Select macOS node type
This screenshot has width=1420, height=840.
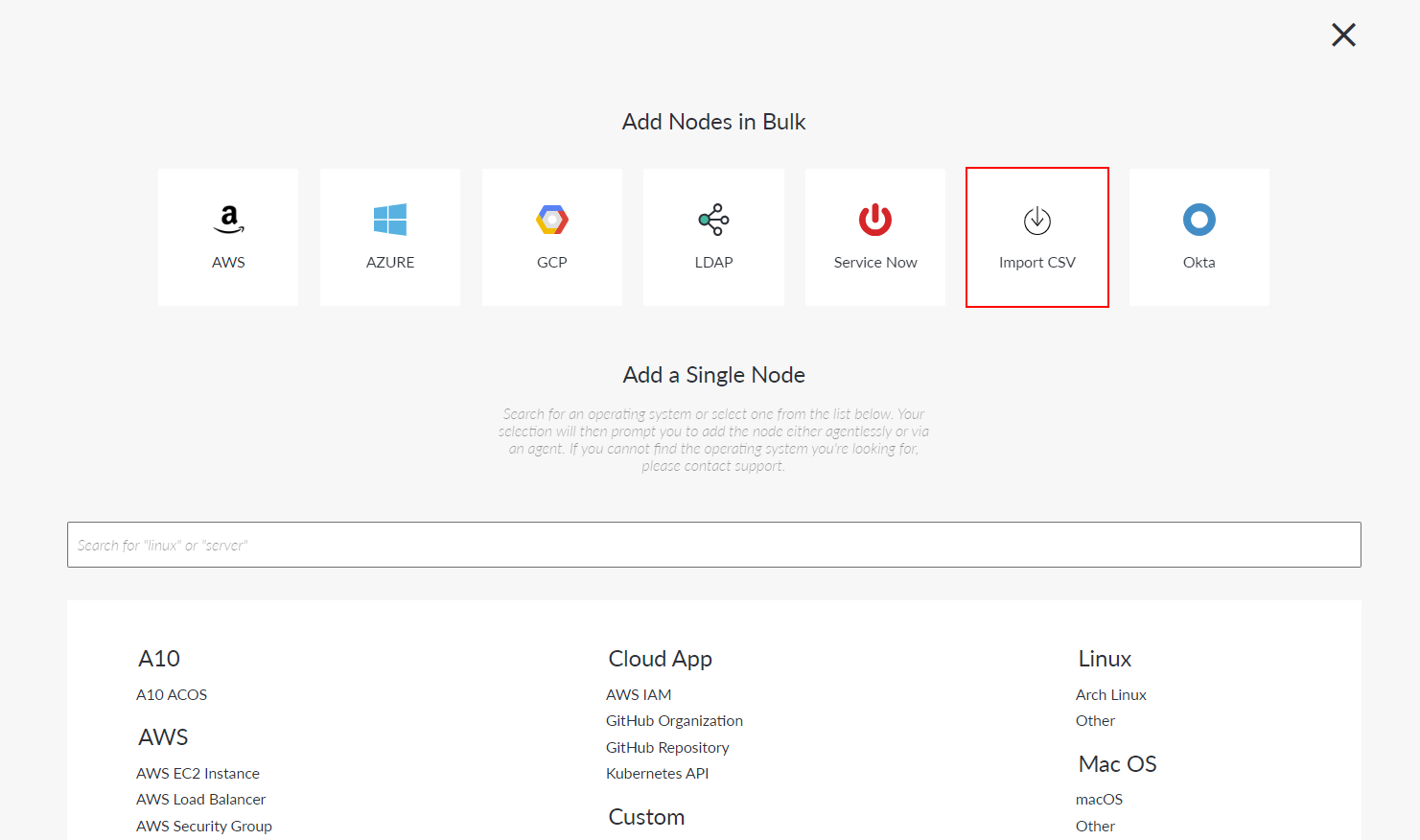(x=1099, y=800)
